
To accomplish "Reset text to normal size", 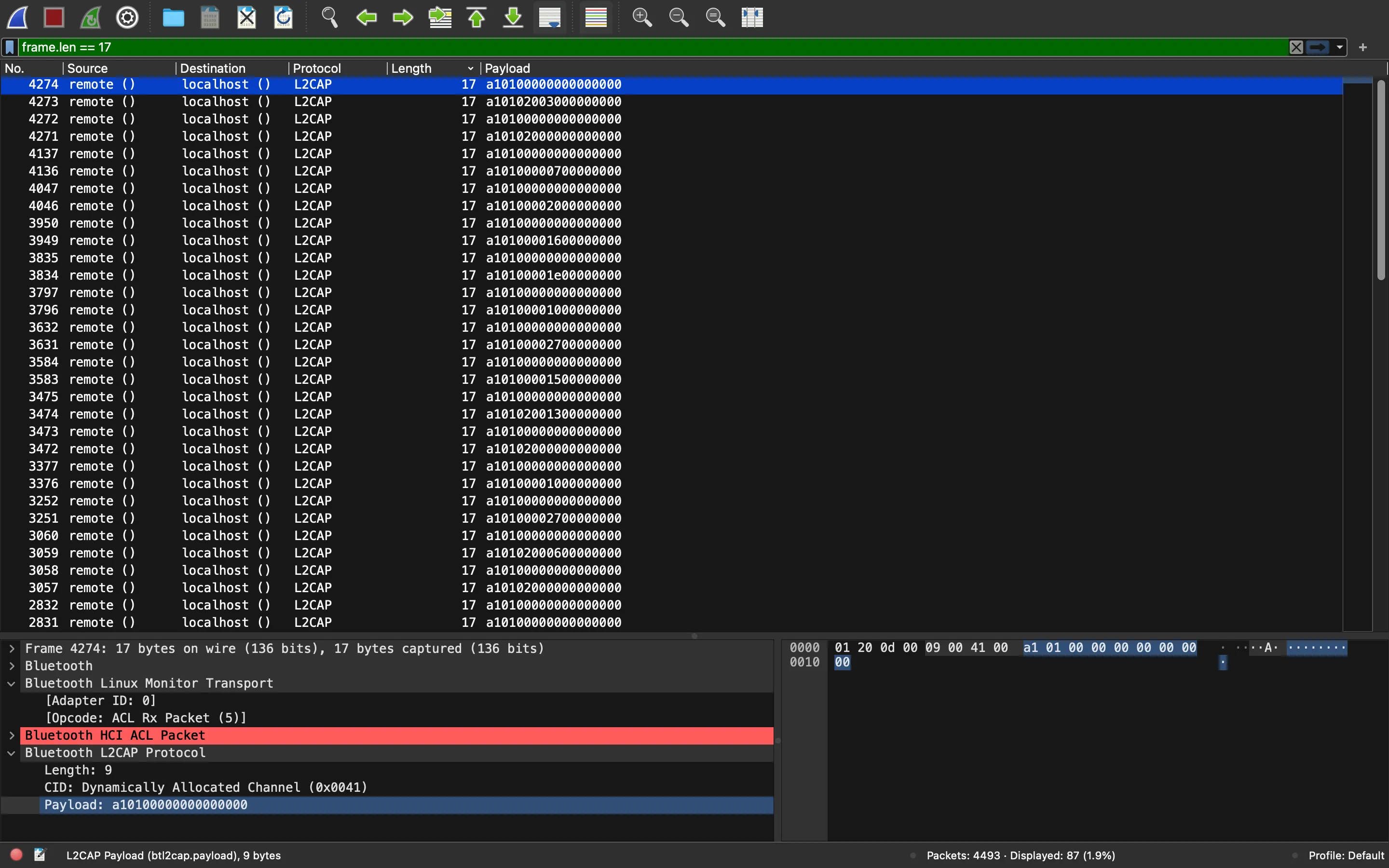I will (x=715, y=17).
